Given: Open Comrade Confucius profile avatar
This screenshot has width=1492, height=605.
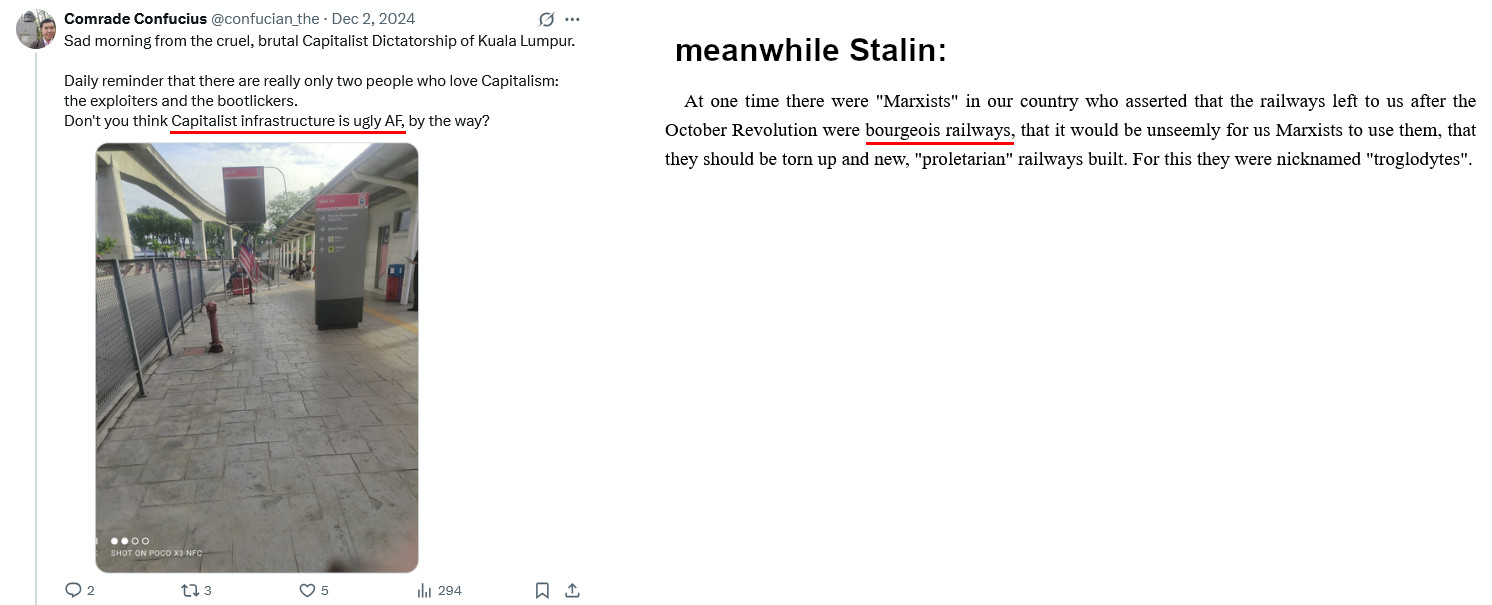Looking at the screenshot, I should (36, 29).
